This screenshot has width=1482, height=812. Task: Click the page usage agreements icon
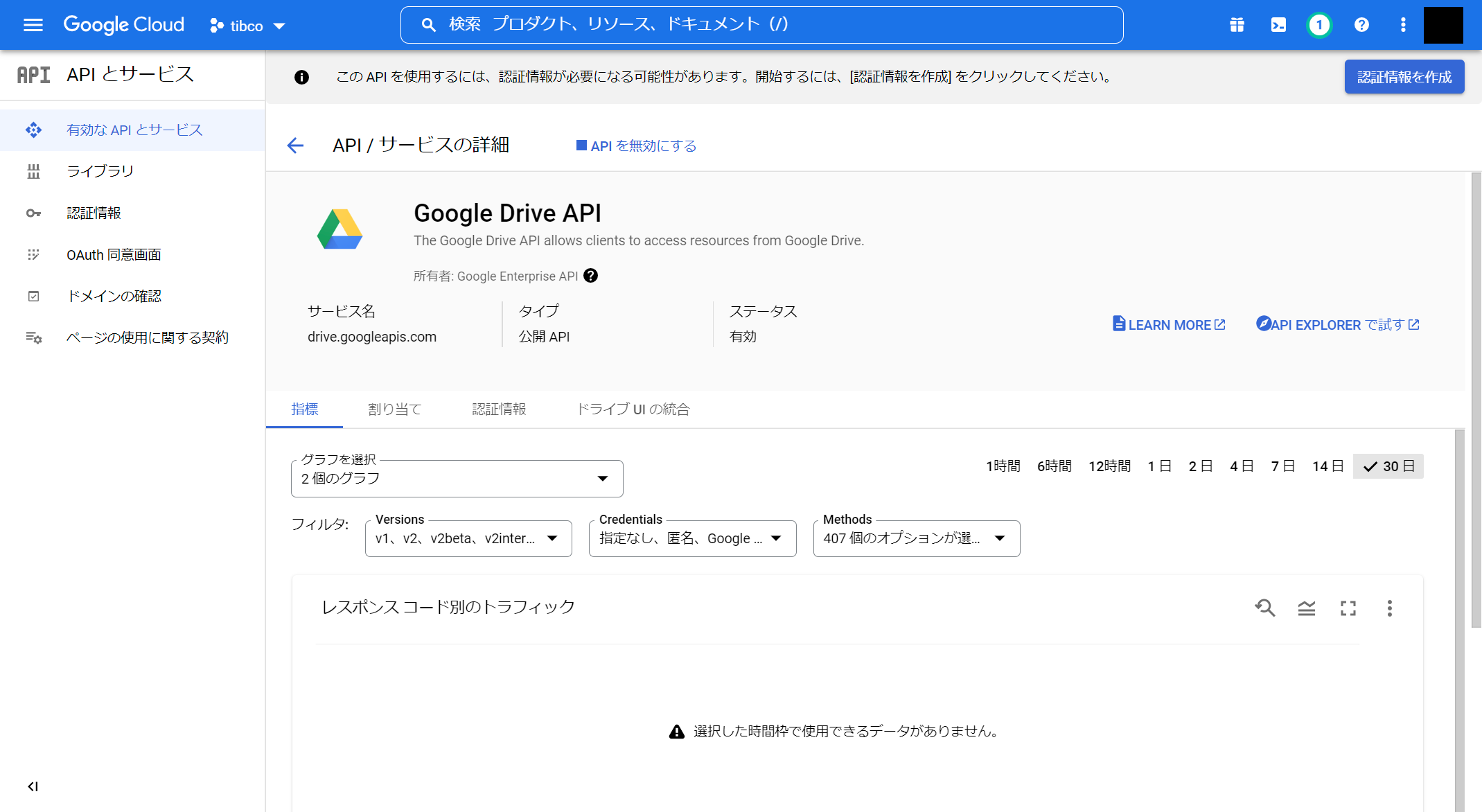(x=33, y=337)
